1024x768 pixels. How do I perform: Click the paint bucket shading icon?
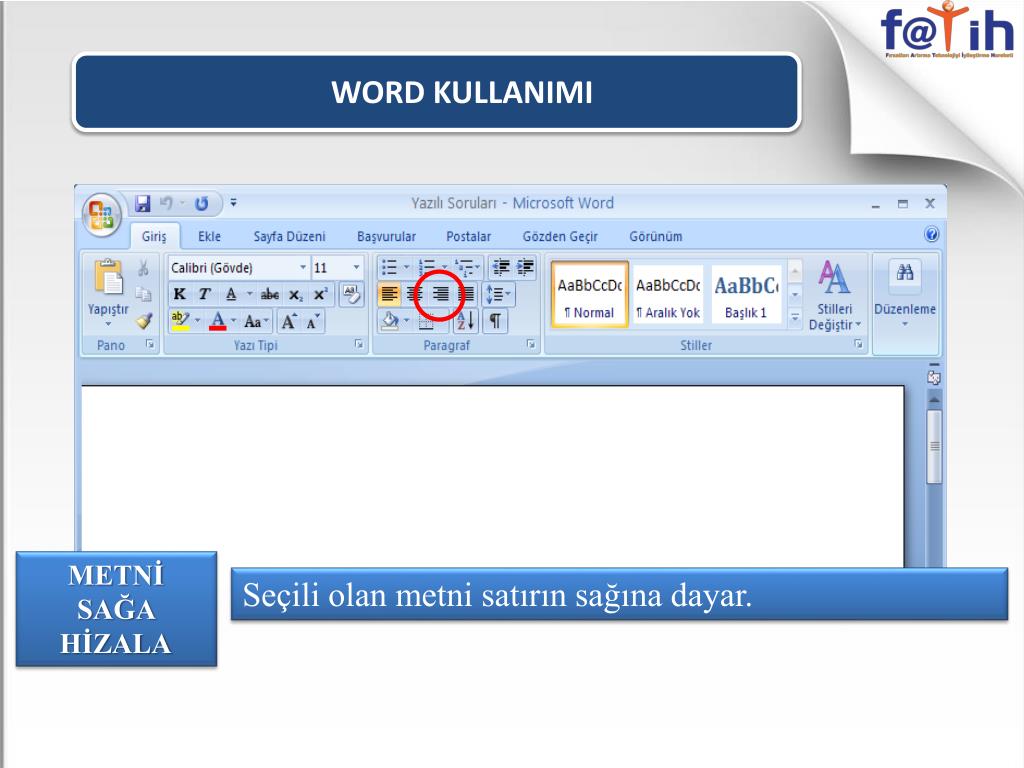(x=390, y=321)
